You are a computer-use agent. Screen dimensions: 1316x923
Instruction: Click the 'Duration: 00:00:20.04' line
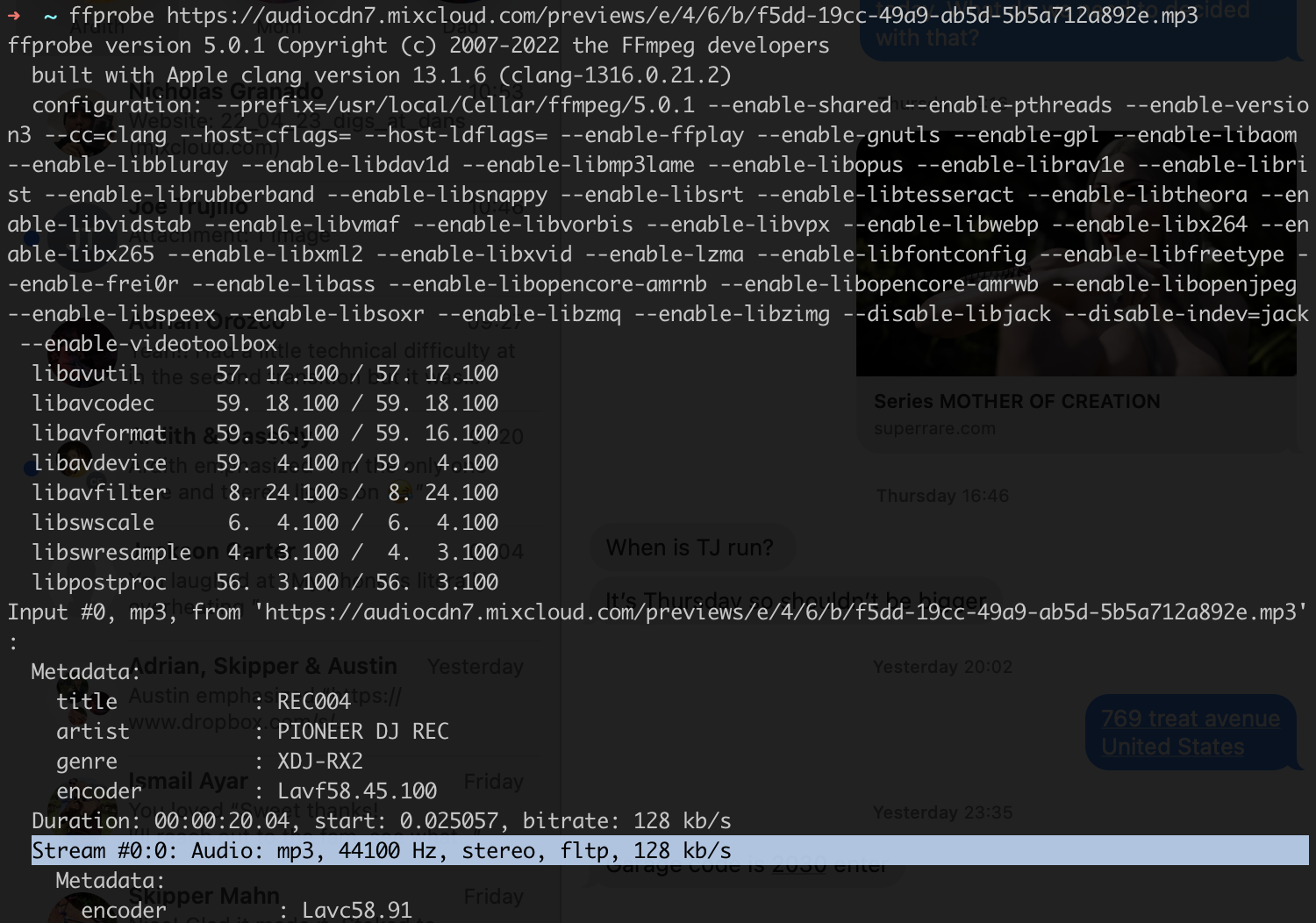[x=382, y=821]
